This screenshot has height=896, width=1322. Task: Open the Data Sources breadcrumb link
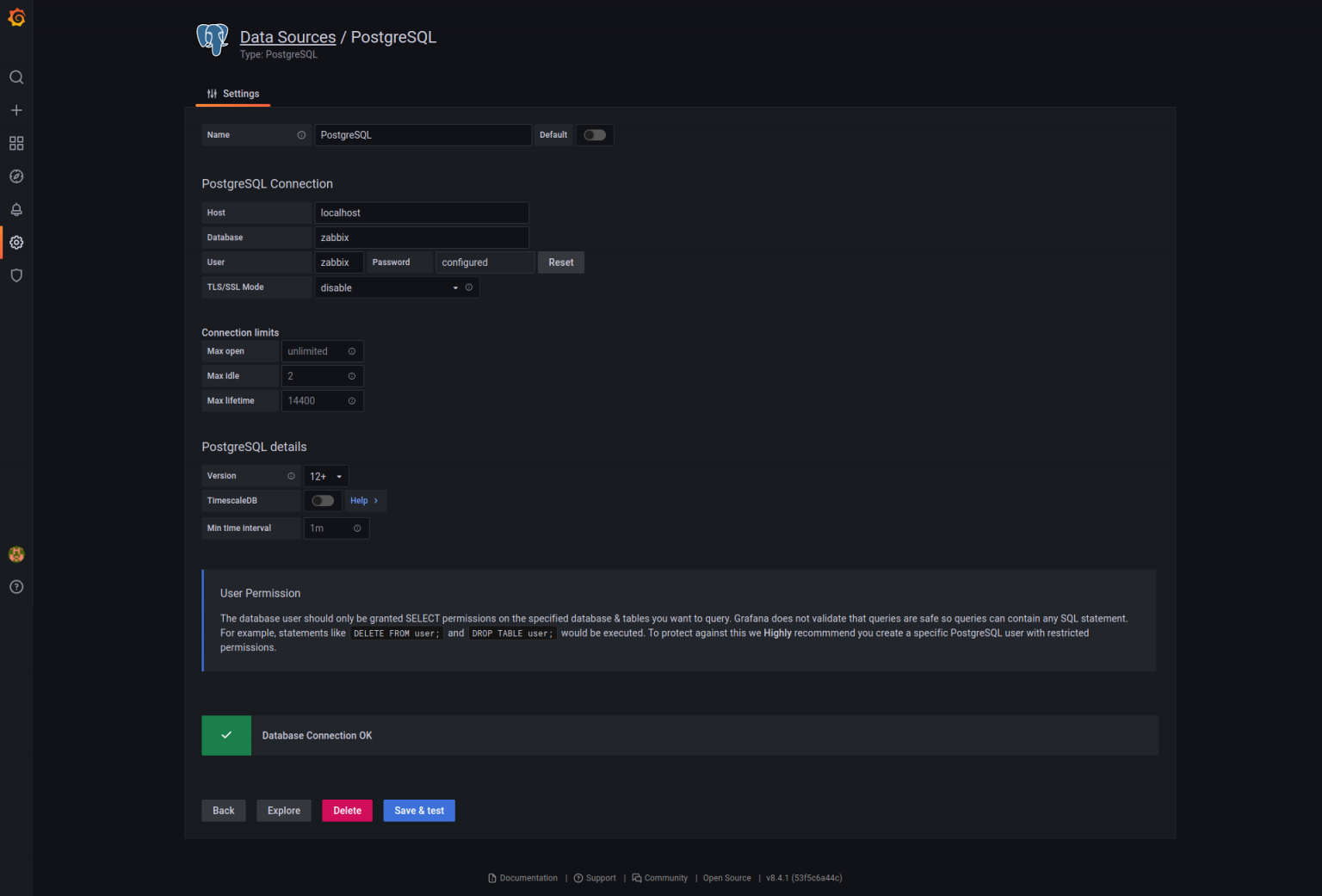pos(287,37)
